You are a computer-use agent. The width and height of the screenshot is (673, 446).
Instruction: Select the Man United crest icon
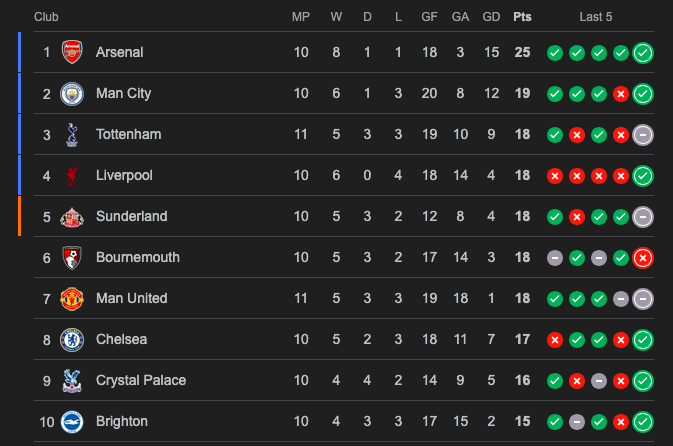click(x=71, y=298)
